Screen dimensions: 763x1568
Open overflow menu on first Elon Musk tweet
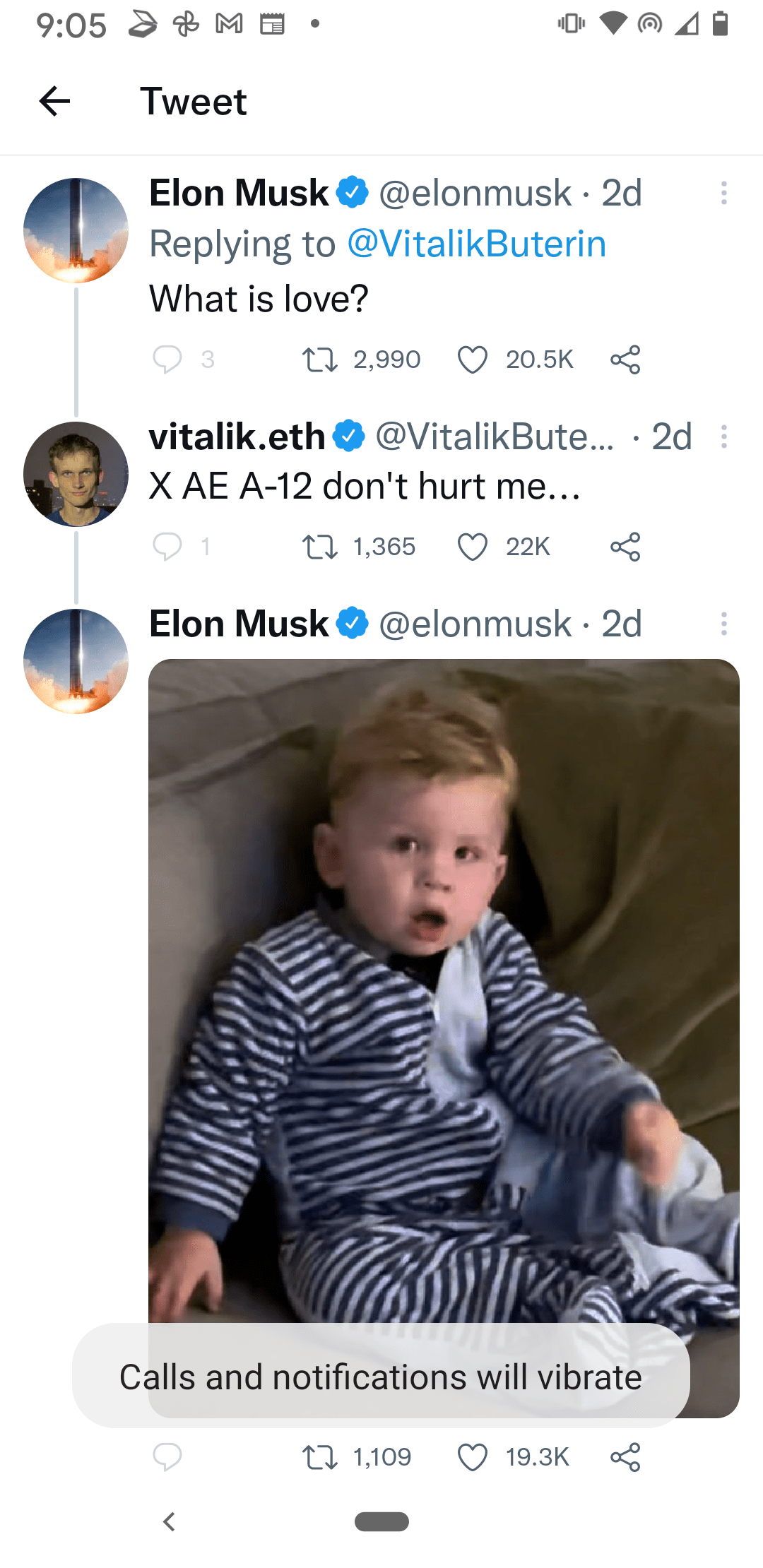click(723, 193)
